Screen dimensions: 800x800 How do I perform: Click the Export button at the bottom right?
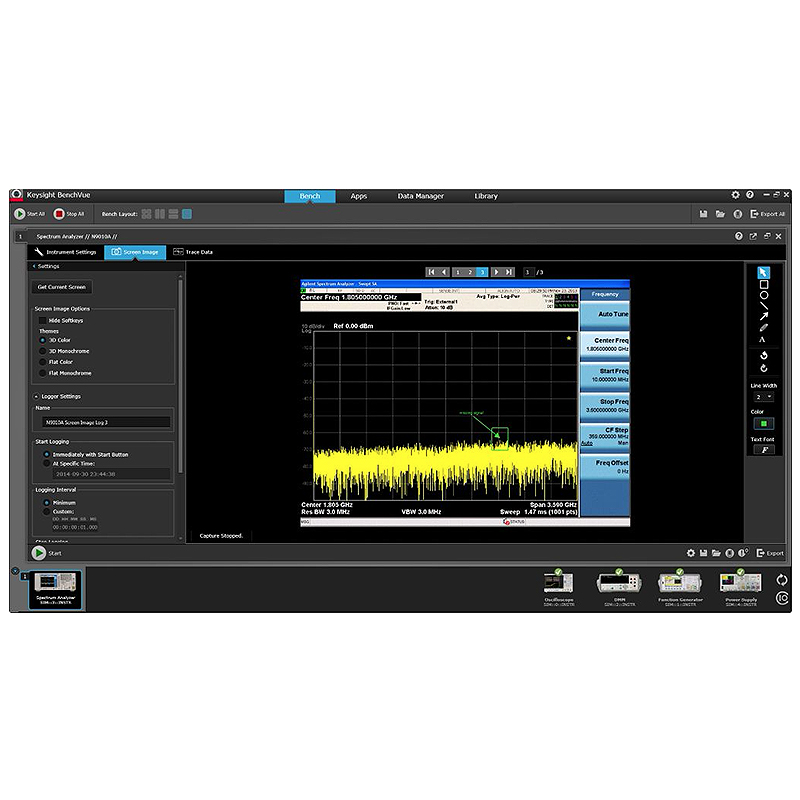point(770,553)
